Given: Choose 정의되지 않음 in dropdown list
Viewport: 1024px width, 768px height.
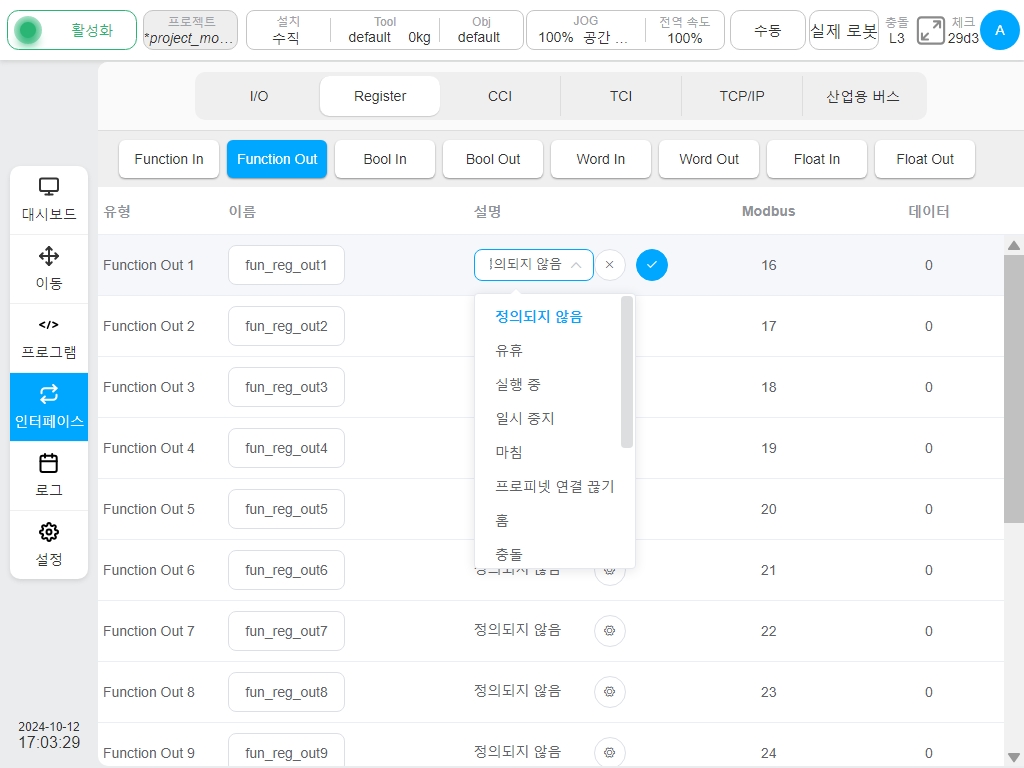Looking at the screenshot, I should pyautogui.click(x=539, y=317).
